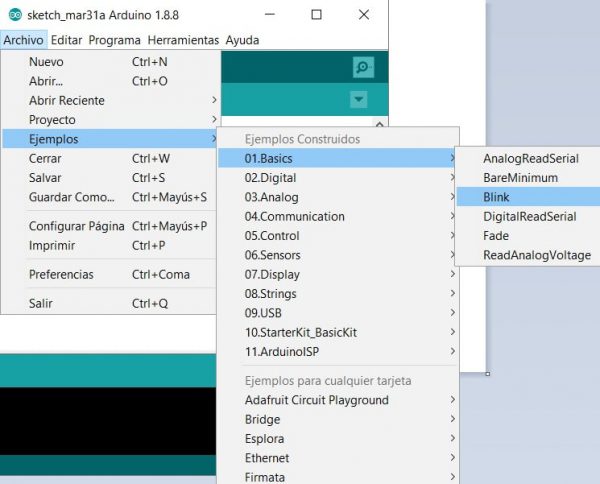
Task: Click the editor scrollbar up arrow
Action: click(x=380, y=124)
